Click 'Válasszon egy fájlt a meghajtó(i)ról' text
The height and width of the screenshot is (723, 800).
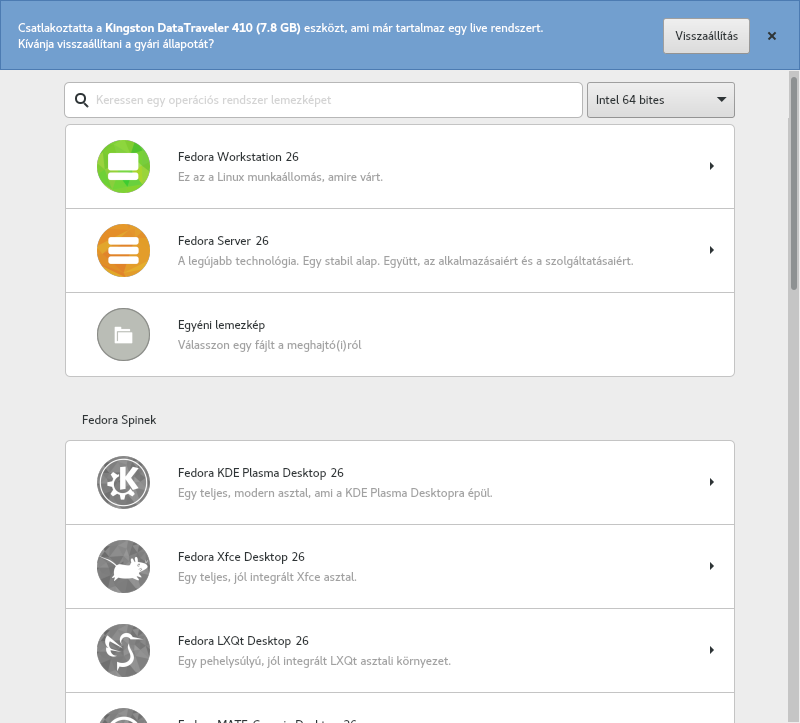tap(269, 345)
